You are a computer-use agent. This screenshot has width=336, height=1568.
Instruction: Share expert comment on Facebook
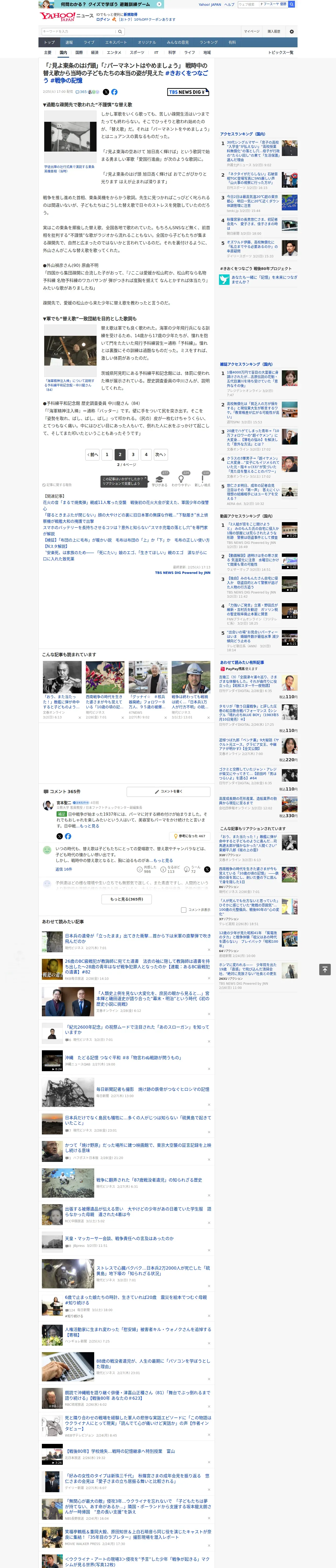(x=68, y=836)
